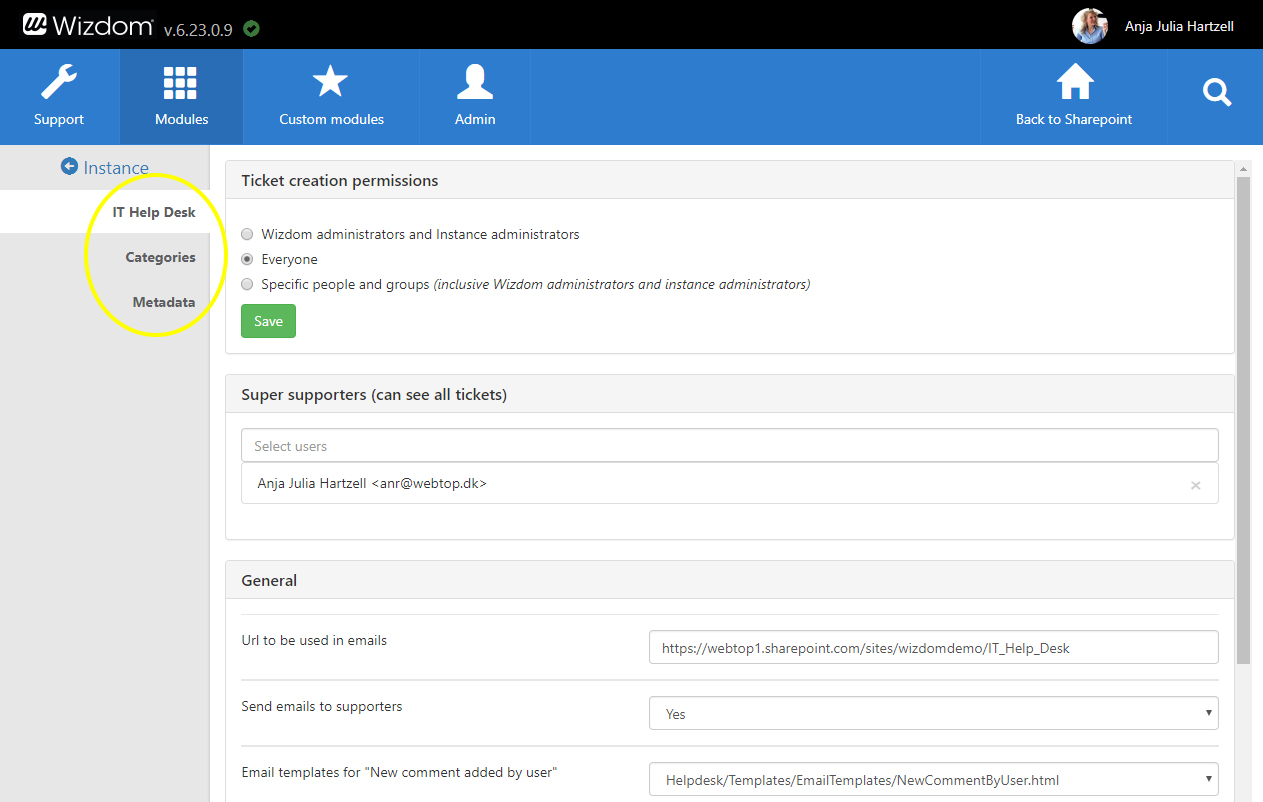Open the Support wrench icon

59,84
